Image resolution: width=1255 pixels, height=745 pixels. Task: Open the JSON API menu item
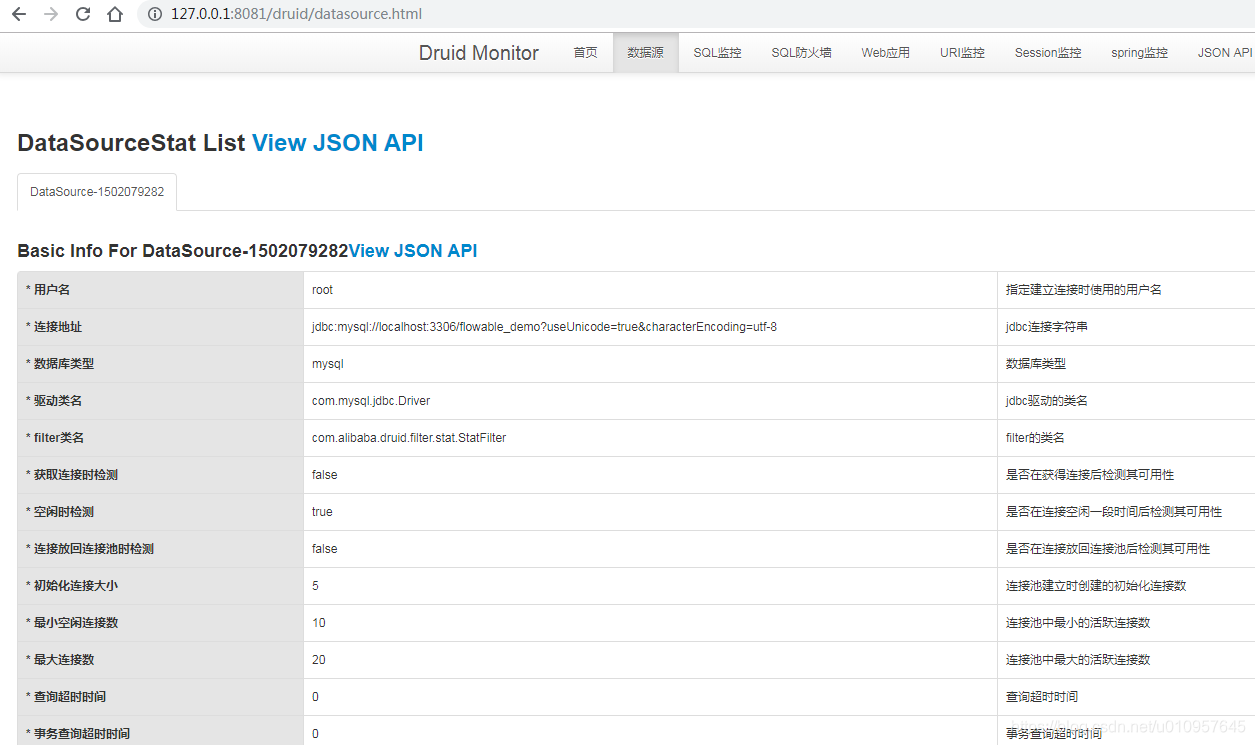(1225, 53)
